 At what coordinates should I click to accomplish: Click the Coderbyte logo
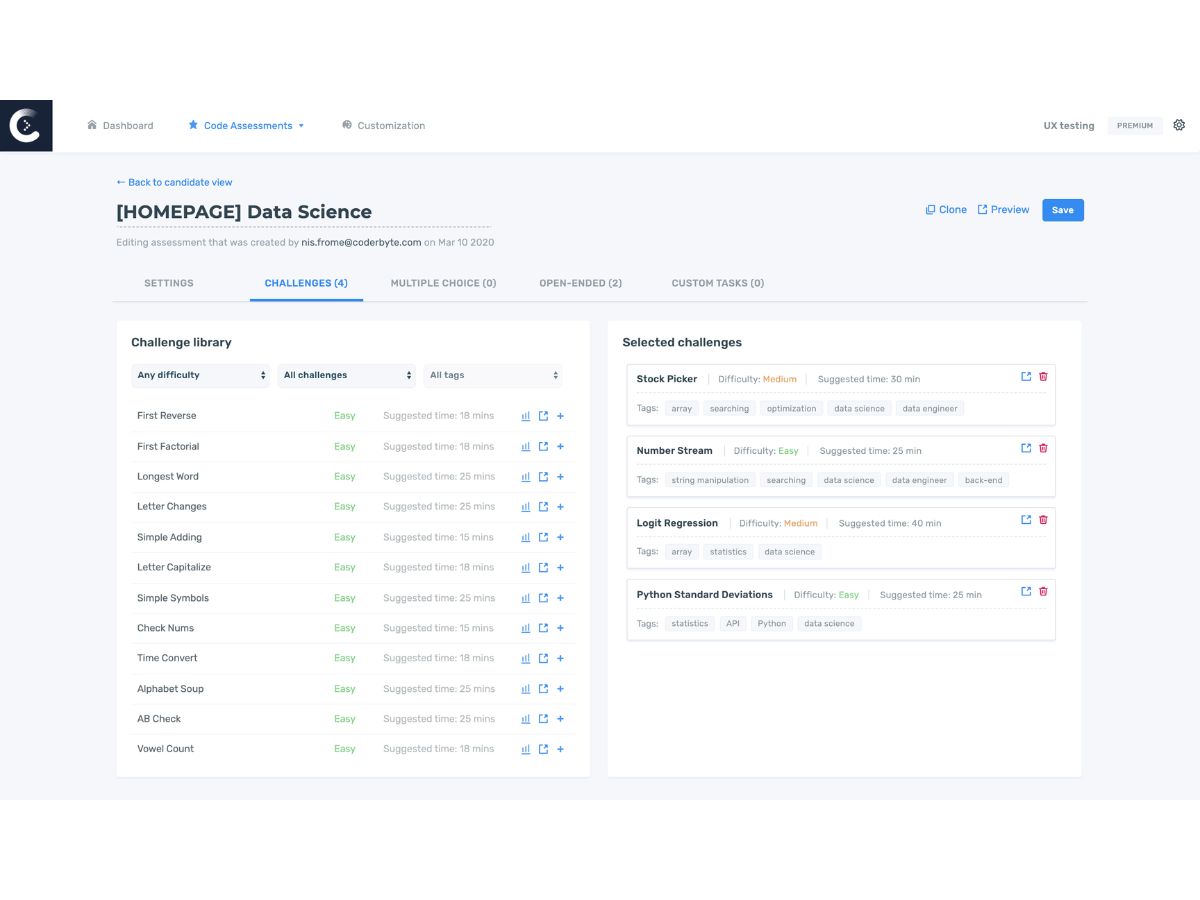click(x=26, y=126)
